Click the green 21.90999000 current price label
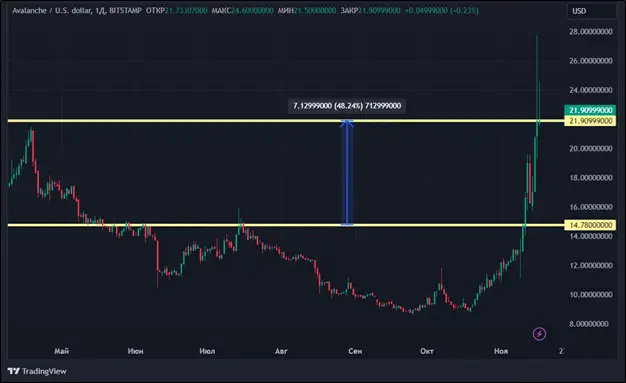This screenshot has width=626, height=383. point(590,110)
